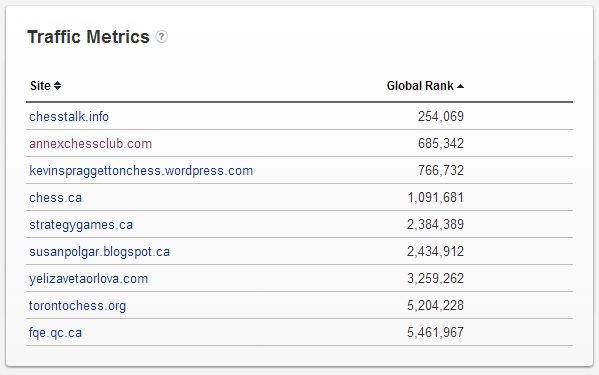Visit kevinspraggettonchess.wordpress.com link
599x375 pixels.
[141, 171]
